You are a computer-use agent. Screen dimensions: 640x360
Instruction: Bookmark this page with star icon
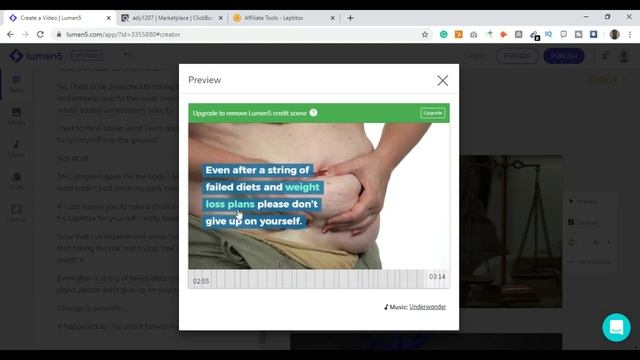pyautogui.click(x=425, y=35)
